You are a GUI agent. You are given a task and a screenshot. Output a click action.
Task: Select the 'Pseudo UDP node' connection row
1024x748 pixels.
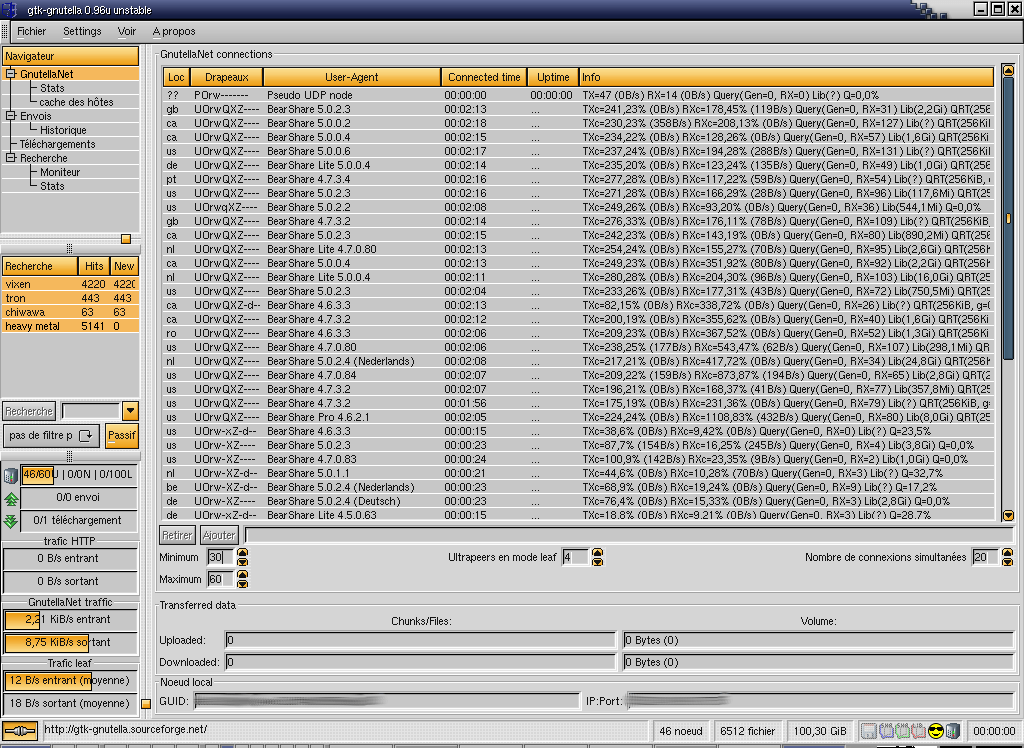click(579, 95)
